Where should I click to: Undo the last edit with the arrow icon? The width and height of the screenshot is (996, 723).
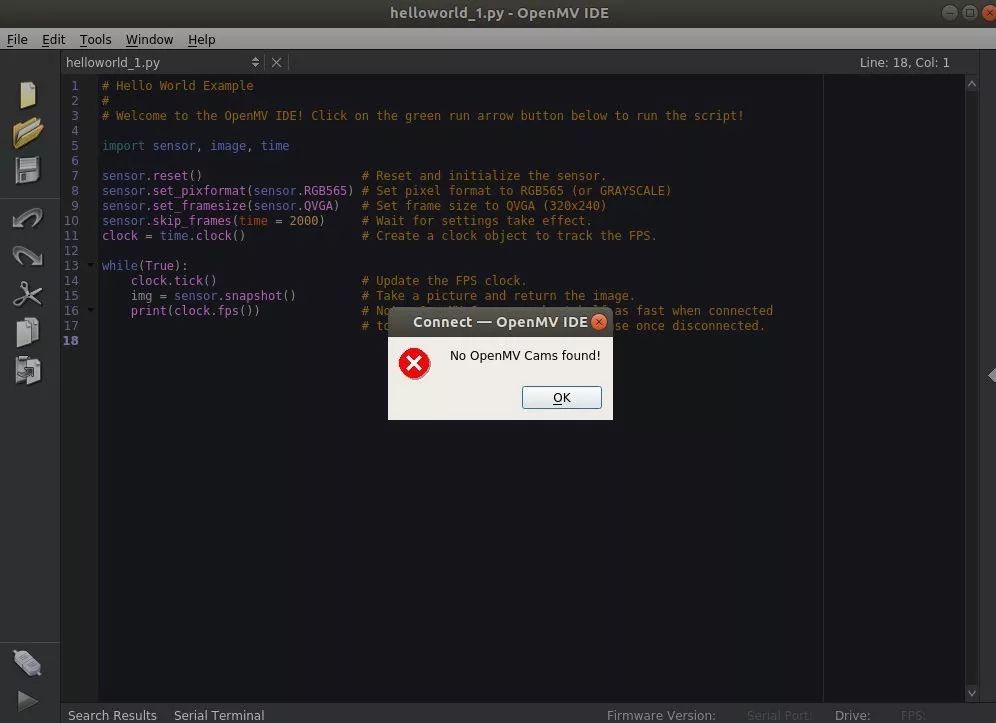[x=28, y=219]
